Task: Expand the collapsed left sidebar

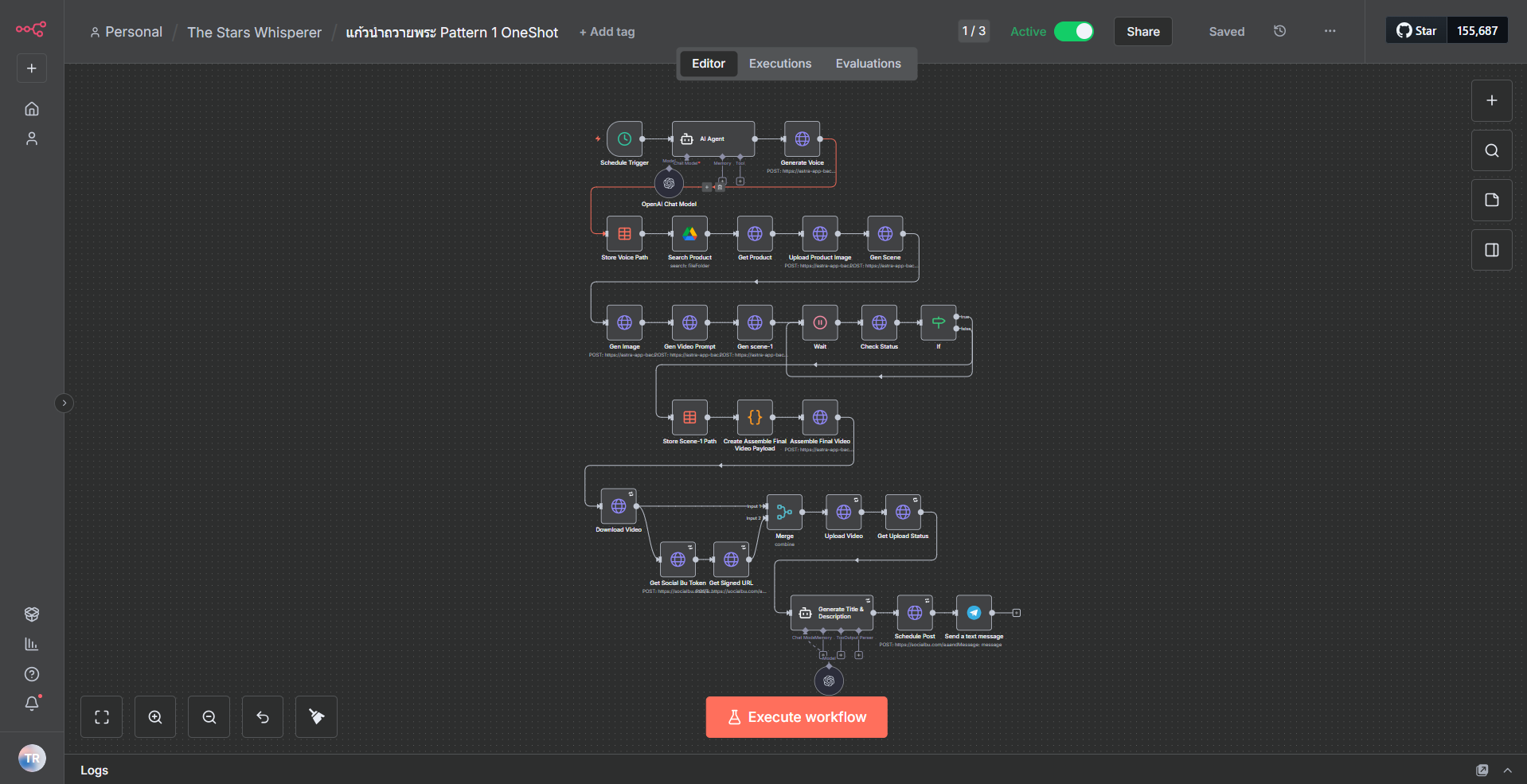Action: pos(64,403)
